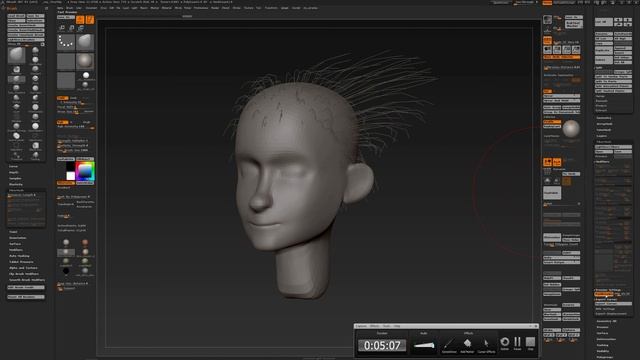Open the recorder Capture menu

pos(361,326)
